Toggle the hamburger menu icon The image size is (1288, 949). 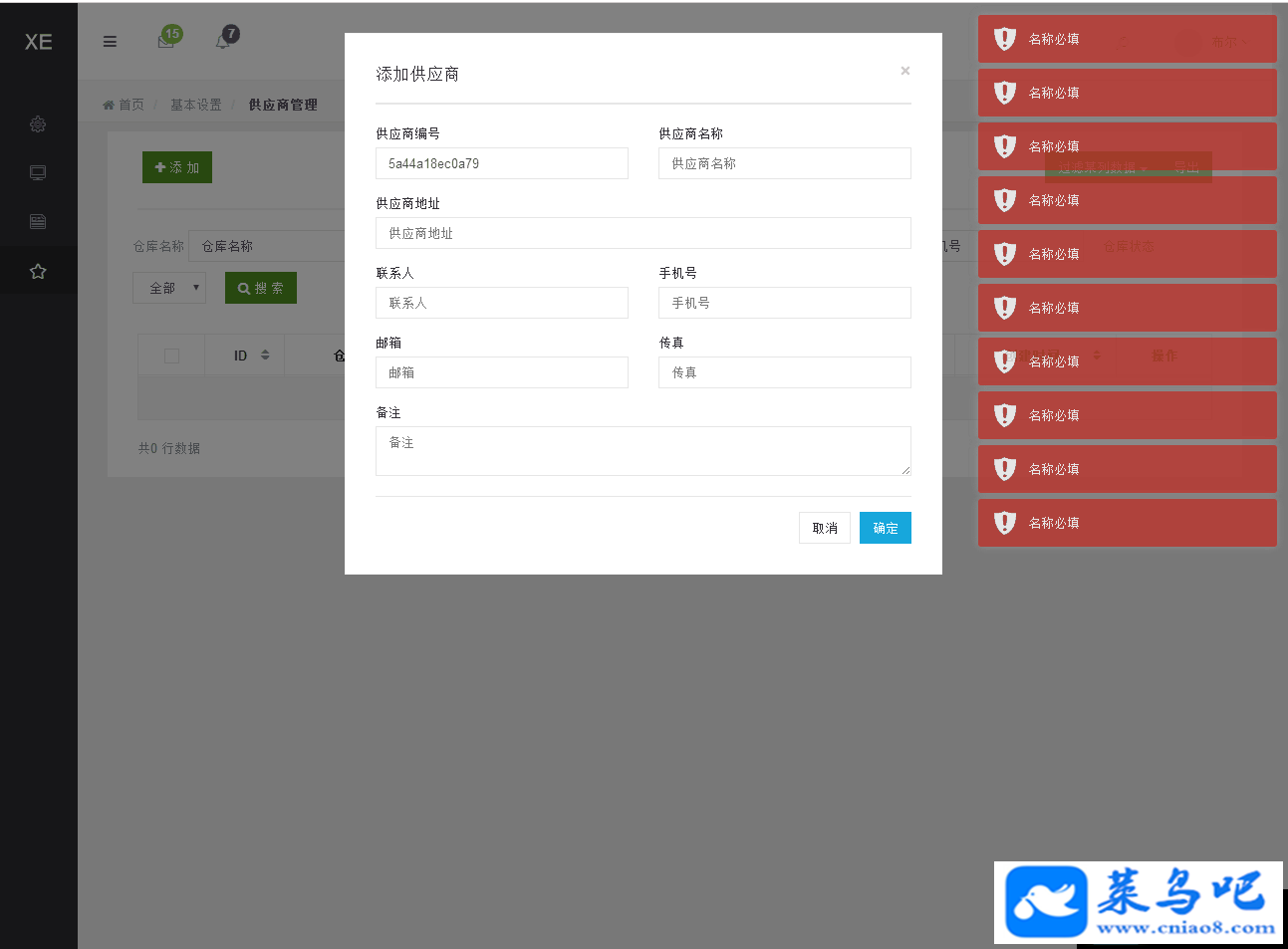[110, 42]
